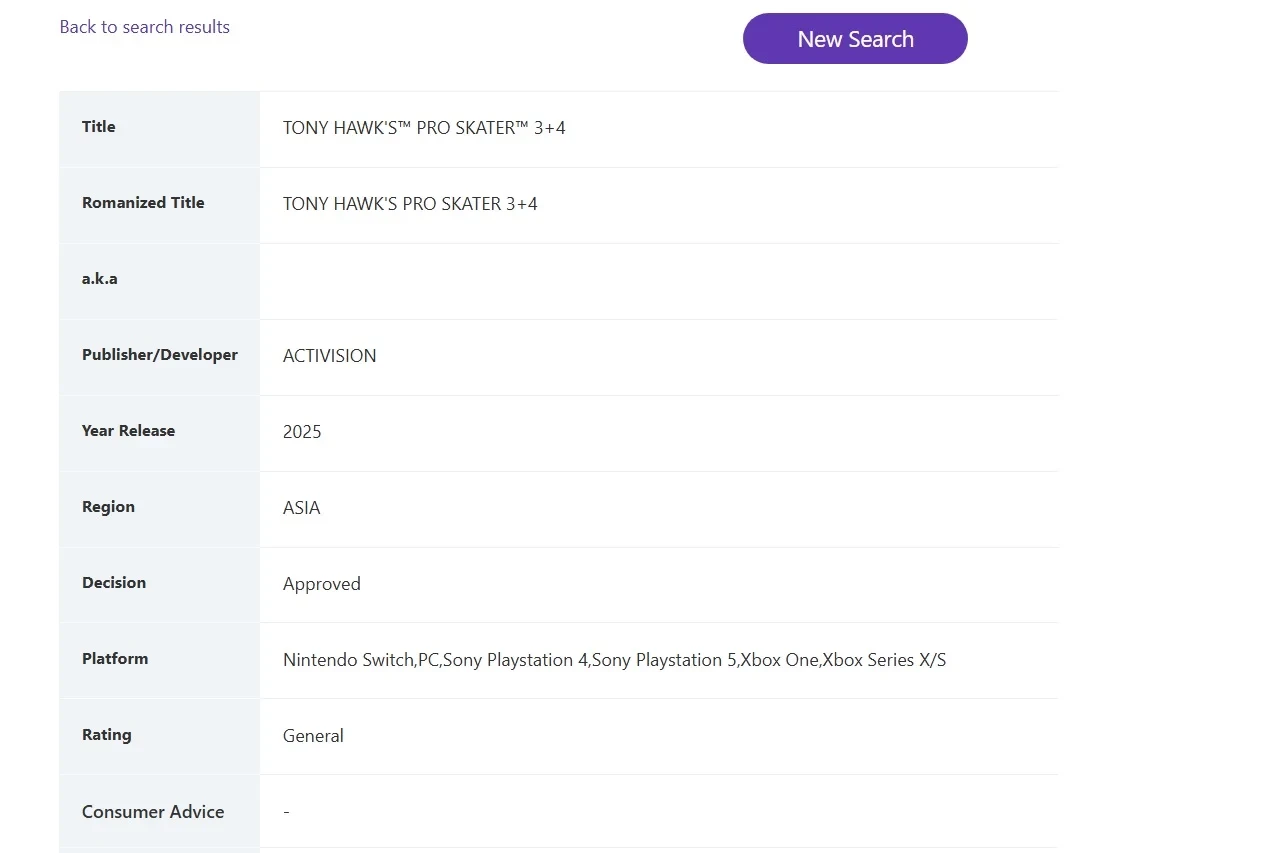Select the 2025 release year value
Screen dimensions: 1283x853
302,432
